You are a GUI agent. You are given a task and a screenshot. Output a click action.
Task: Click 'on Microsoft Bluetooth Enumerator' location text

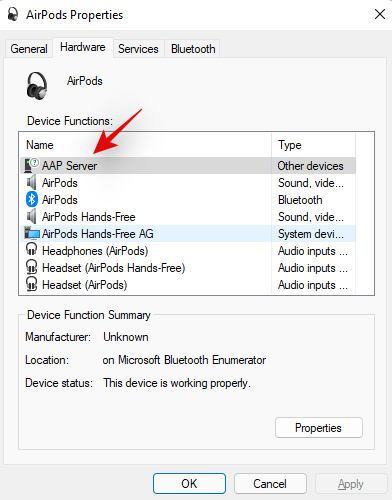(184, 360)
